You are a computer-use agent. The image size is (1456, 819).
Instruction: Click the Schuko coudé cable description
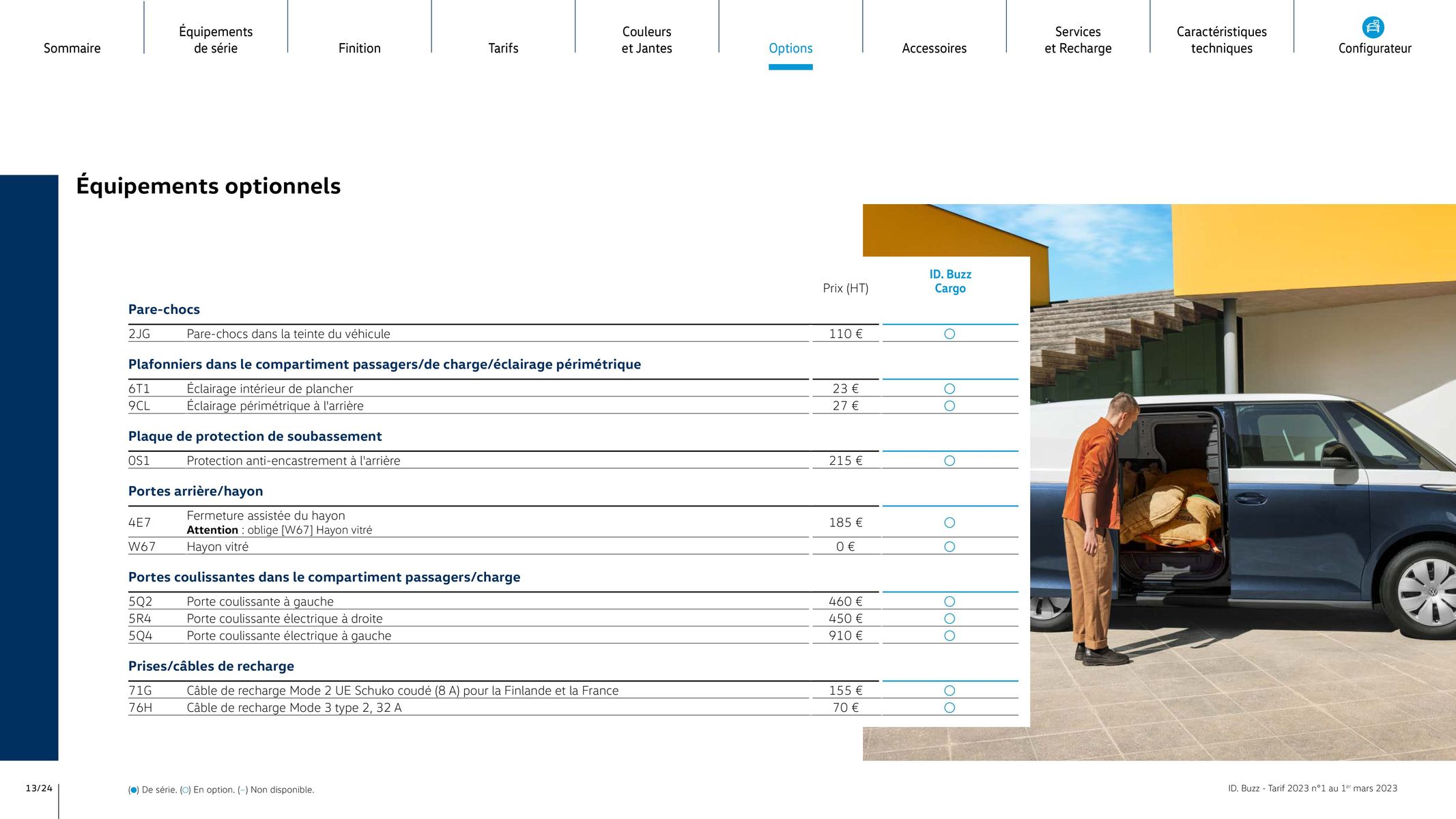(403, 691)
